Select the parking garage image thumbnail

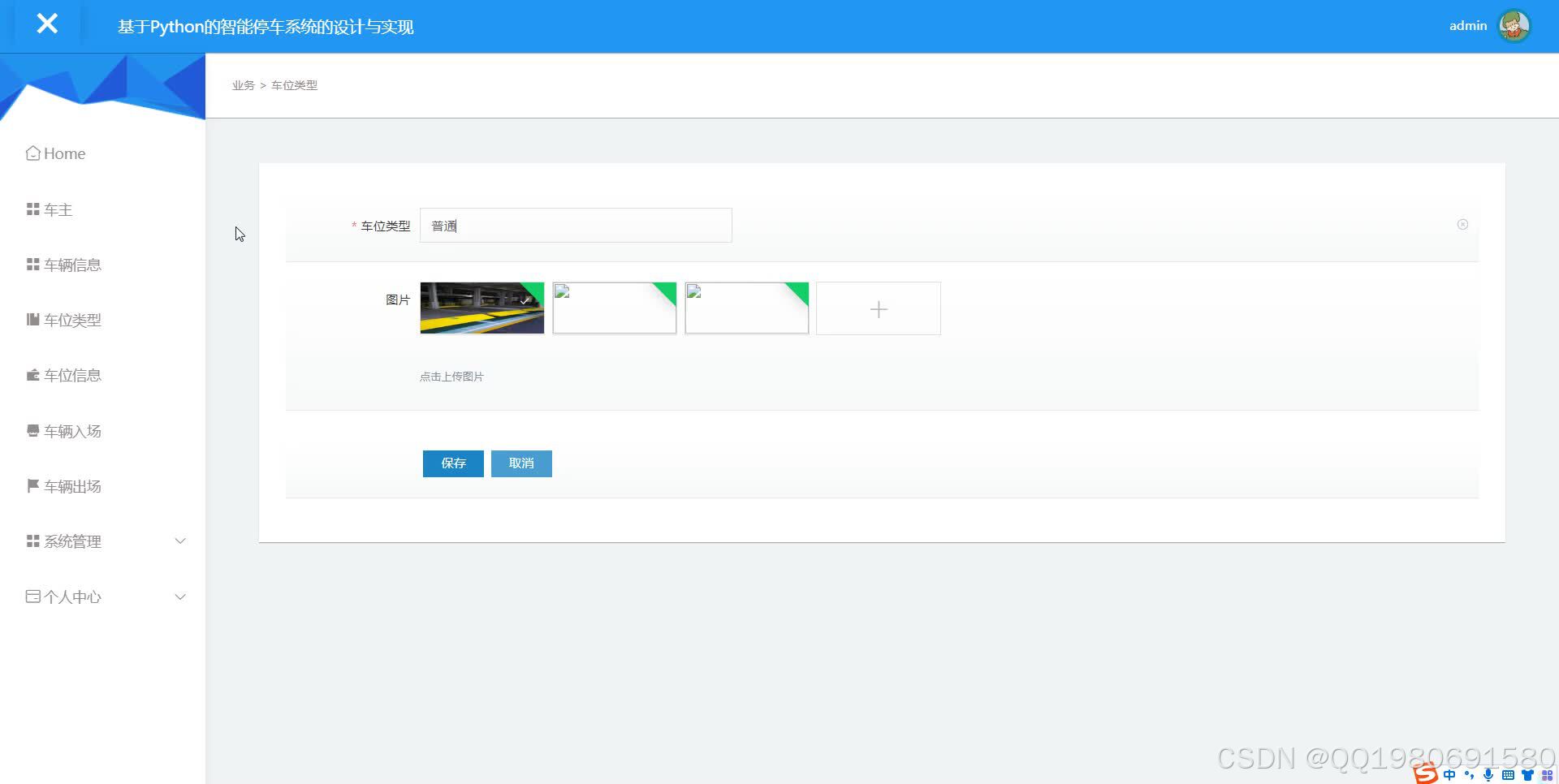[482, 308]
